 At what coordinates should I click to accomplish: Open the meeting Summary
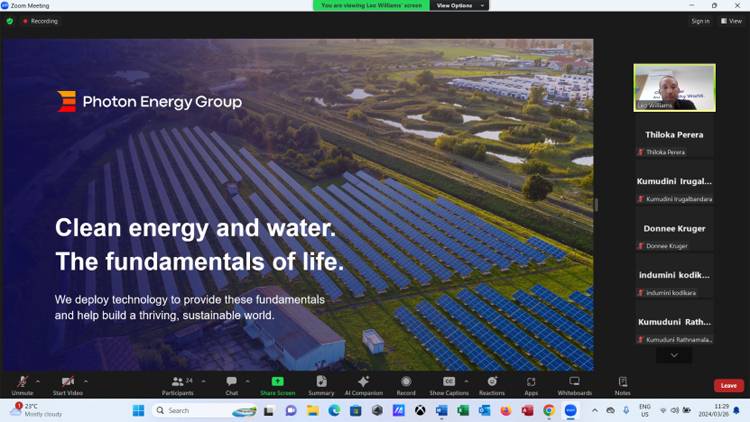tap(321, 385)
